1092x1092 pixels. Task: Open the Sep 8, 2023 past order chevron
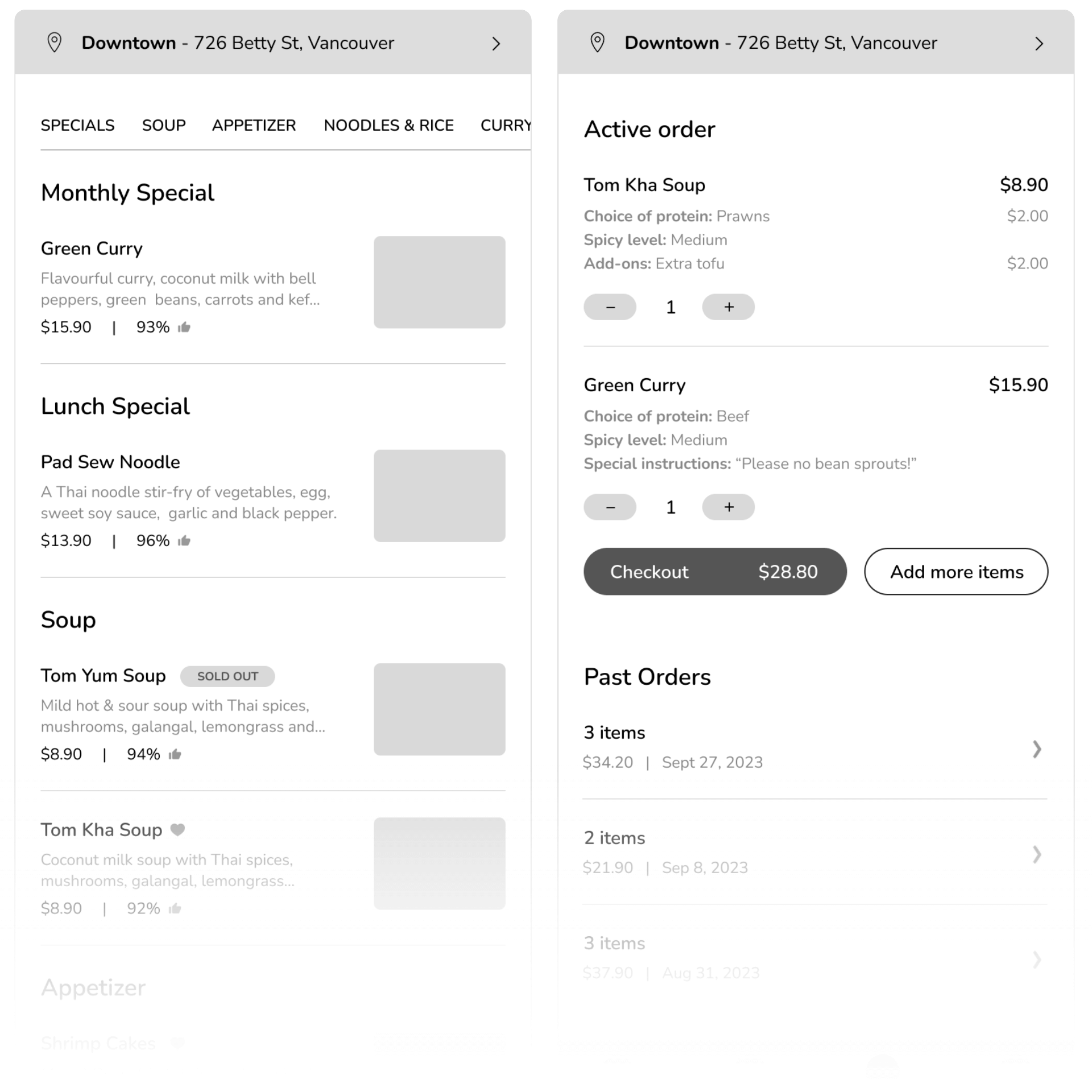point(1037,854)
